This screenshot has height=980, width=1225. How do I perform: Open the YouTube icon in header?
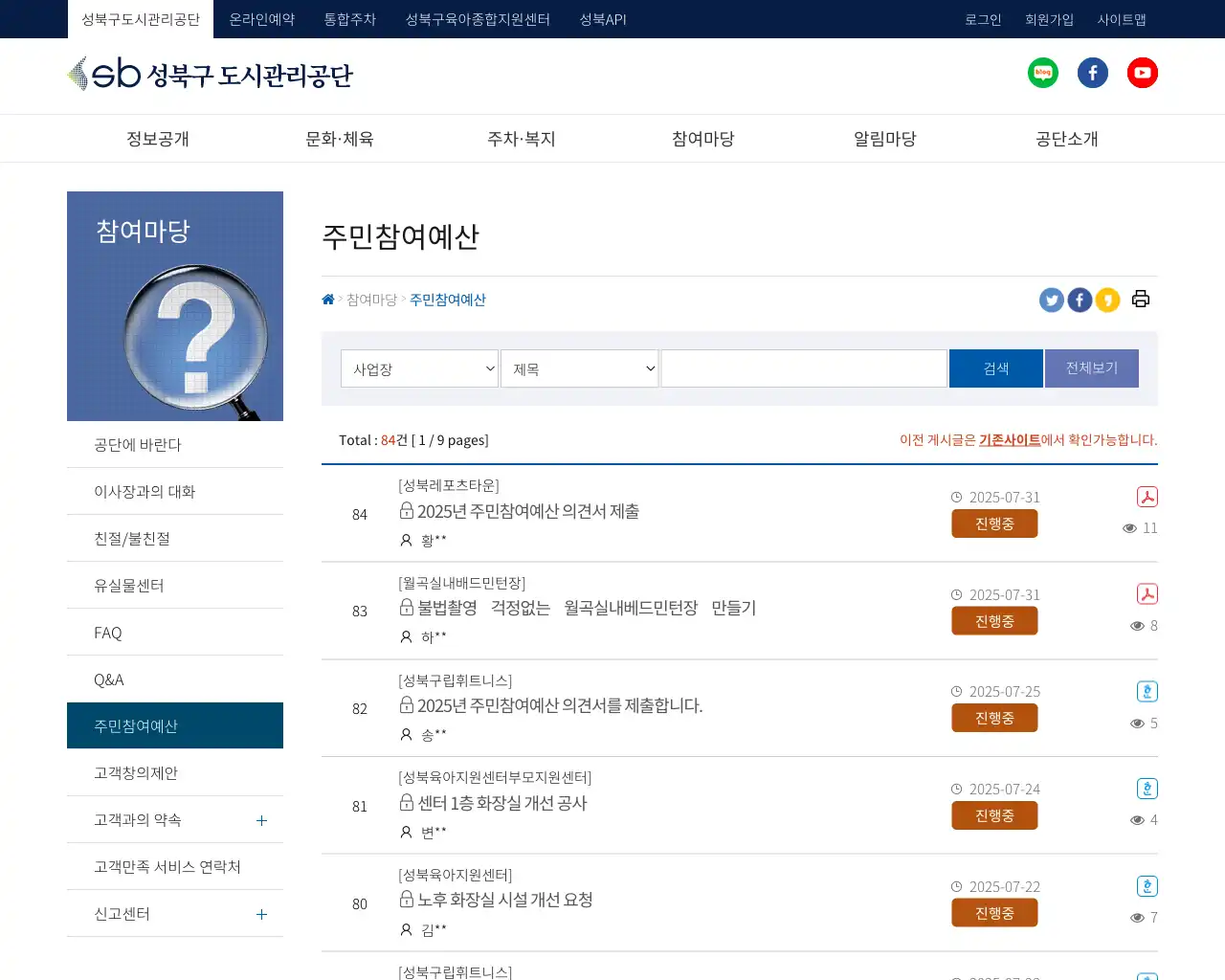pos(1142,73)
